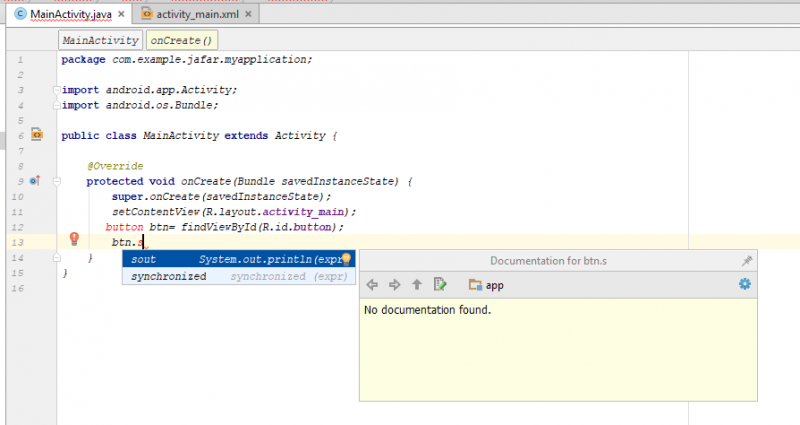Click the red error bulb on line 13
This screenshot has width=800, height=425.
[74, 238]
